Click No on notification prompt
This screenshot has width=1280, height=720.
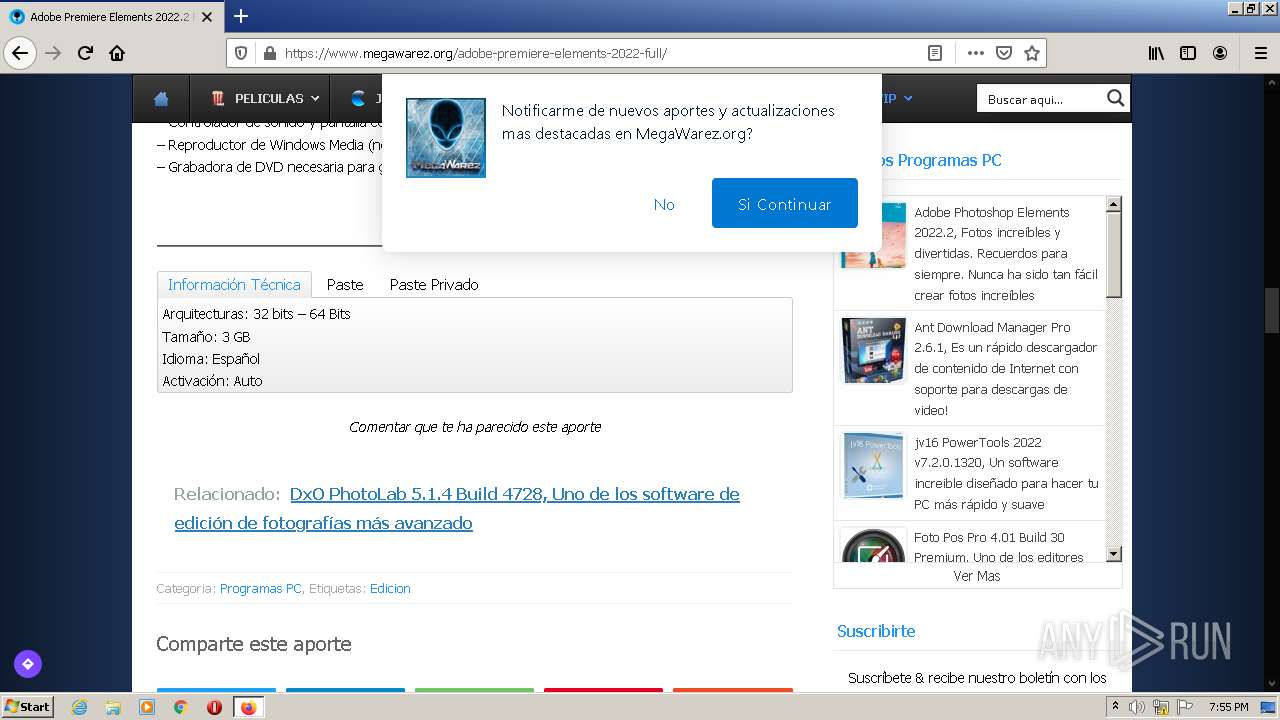[x=664, y=204]
